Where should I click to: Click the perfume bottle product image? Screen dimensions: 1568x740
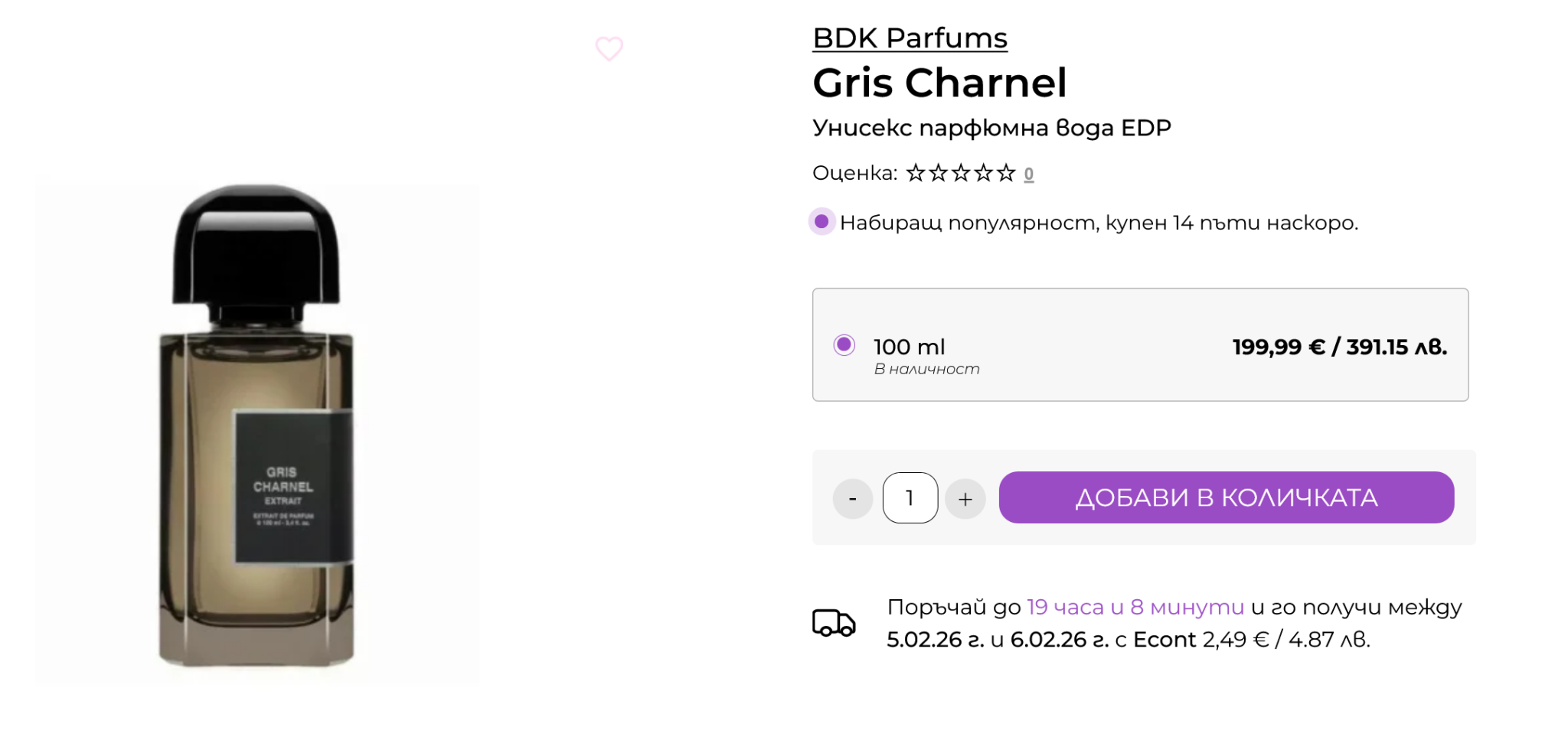pos(257,429)
